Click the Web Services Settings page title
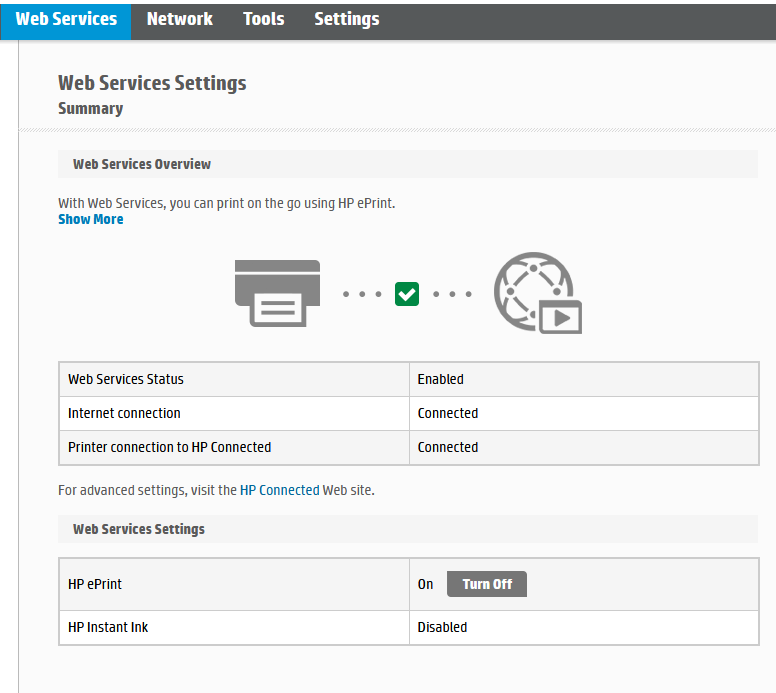 point(152,83)
